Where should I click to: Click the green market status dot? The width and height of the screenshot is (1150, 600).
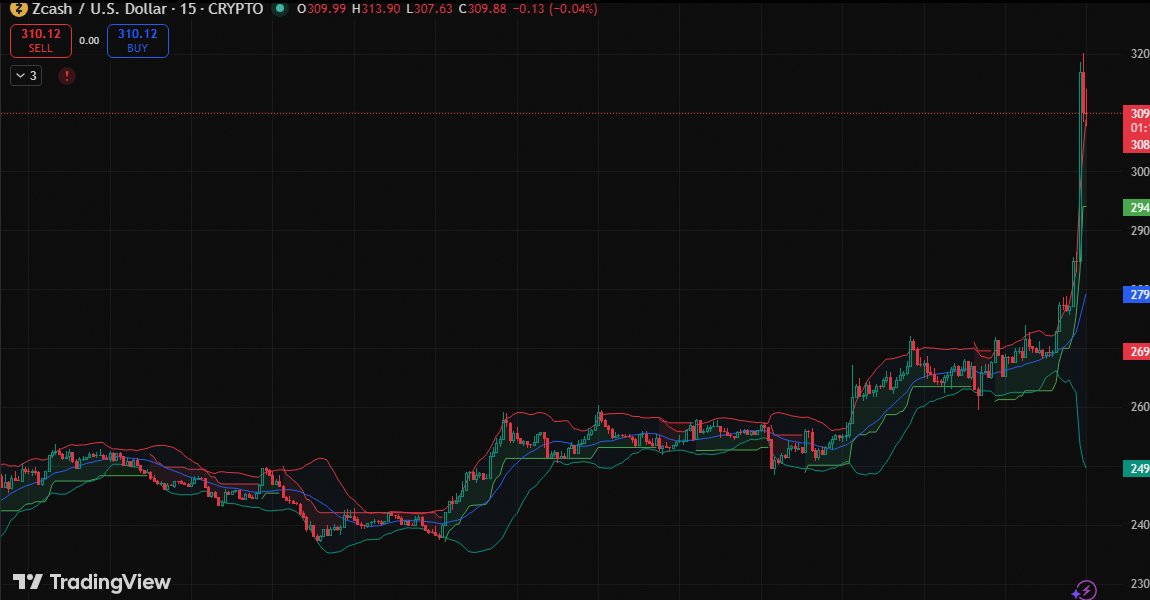coord(278,9)
